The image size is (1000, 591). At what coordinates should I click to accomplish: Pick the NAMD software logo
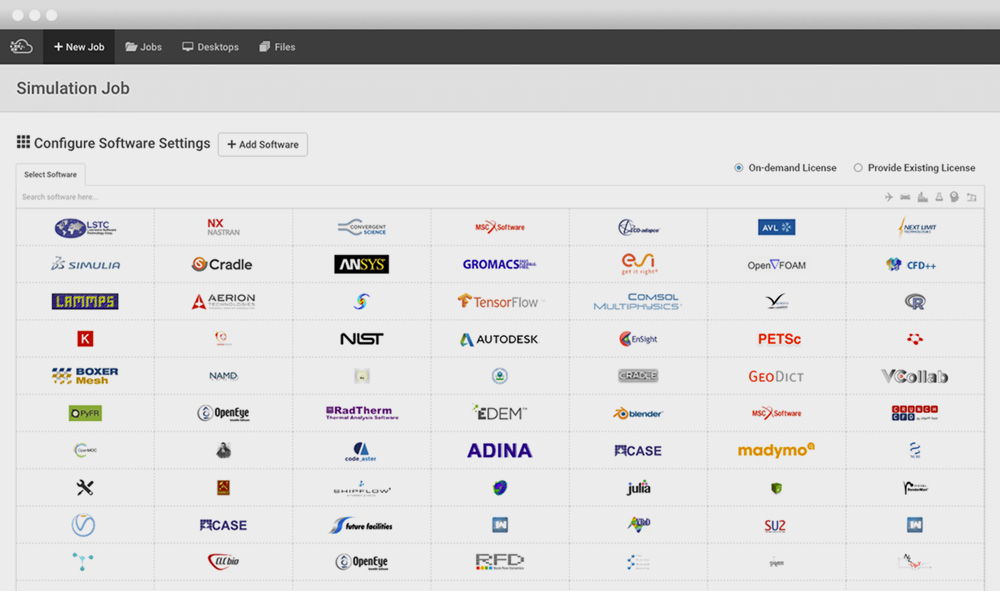click(223, 376)
